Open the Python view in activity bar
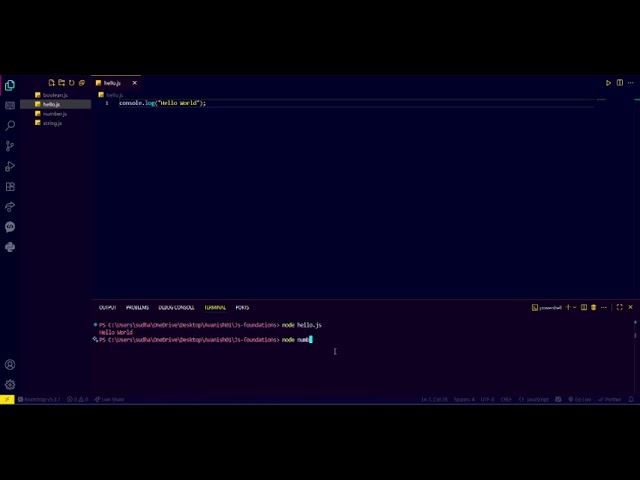Screen dimensions: 640x480 coord(10,247)
